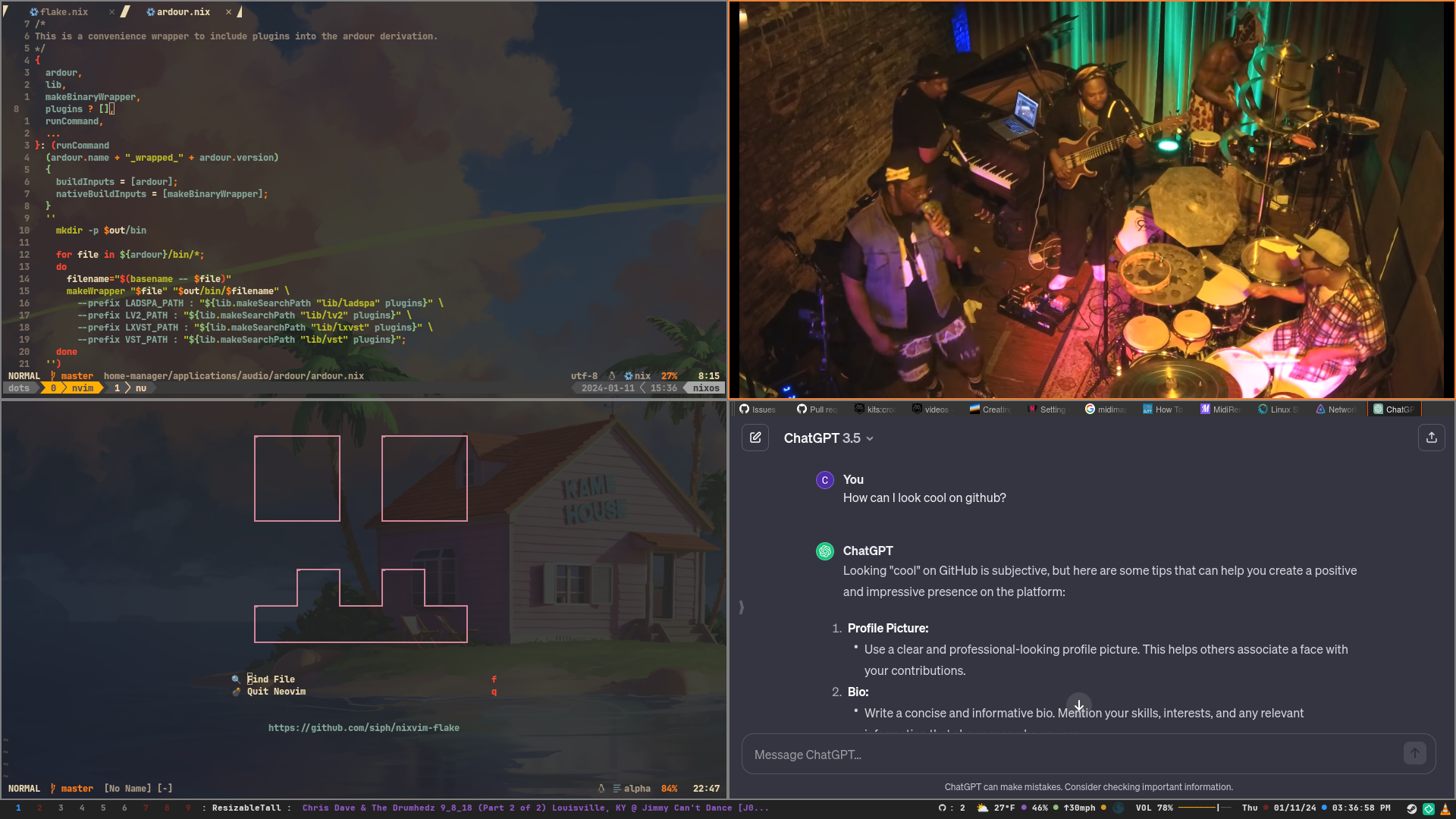Select Find File in Neovim dashboard
Screen dimensions: 1456x819
[x=271, y=679]
